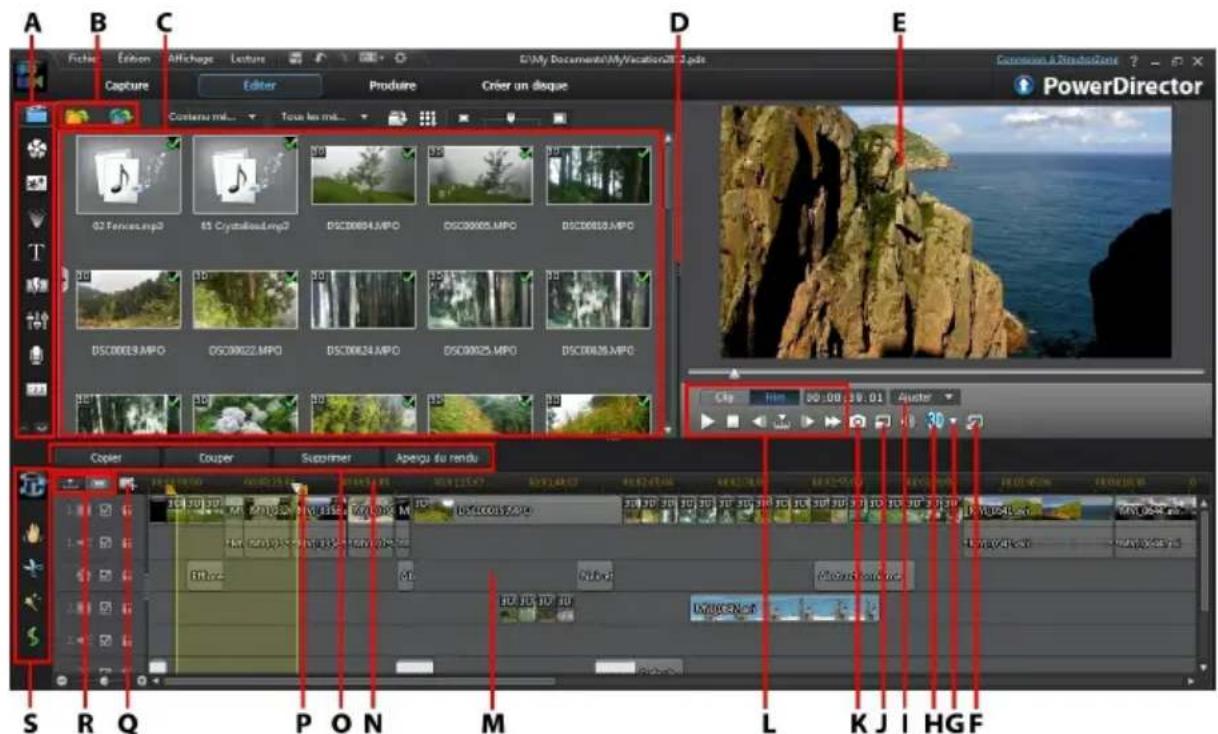Screen dimensions: 1218x734
Task: Click the Supprimer button
Action: coord(325,458)
